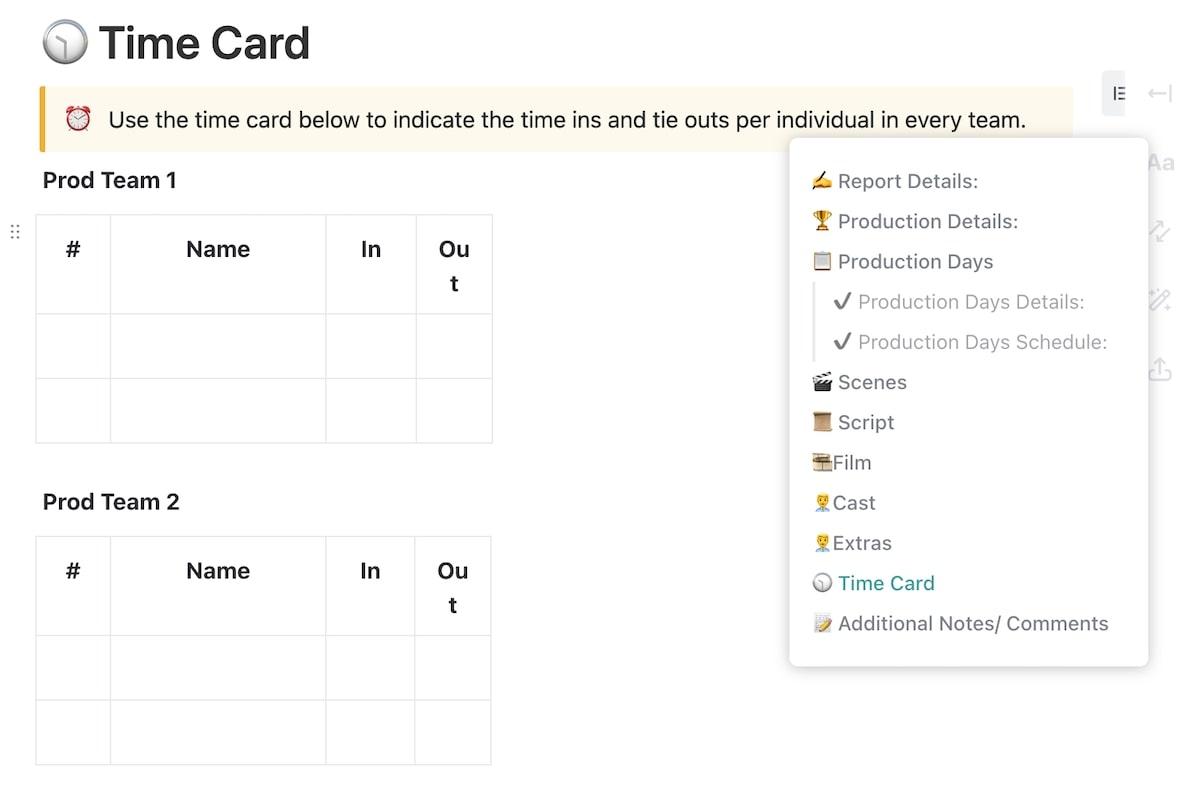The width and height of the screenshot is (1200, 787).
Task: Click the share/export upload icon
Action: click(x=1160, y=370)
